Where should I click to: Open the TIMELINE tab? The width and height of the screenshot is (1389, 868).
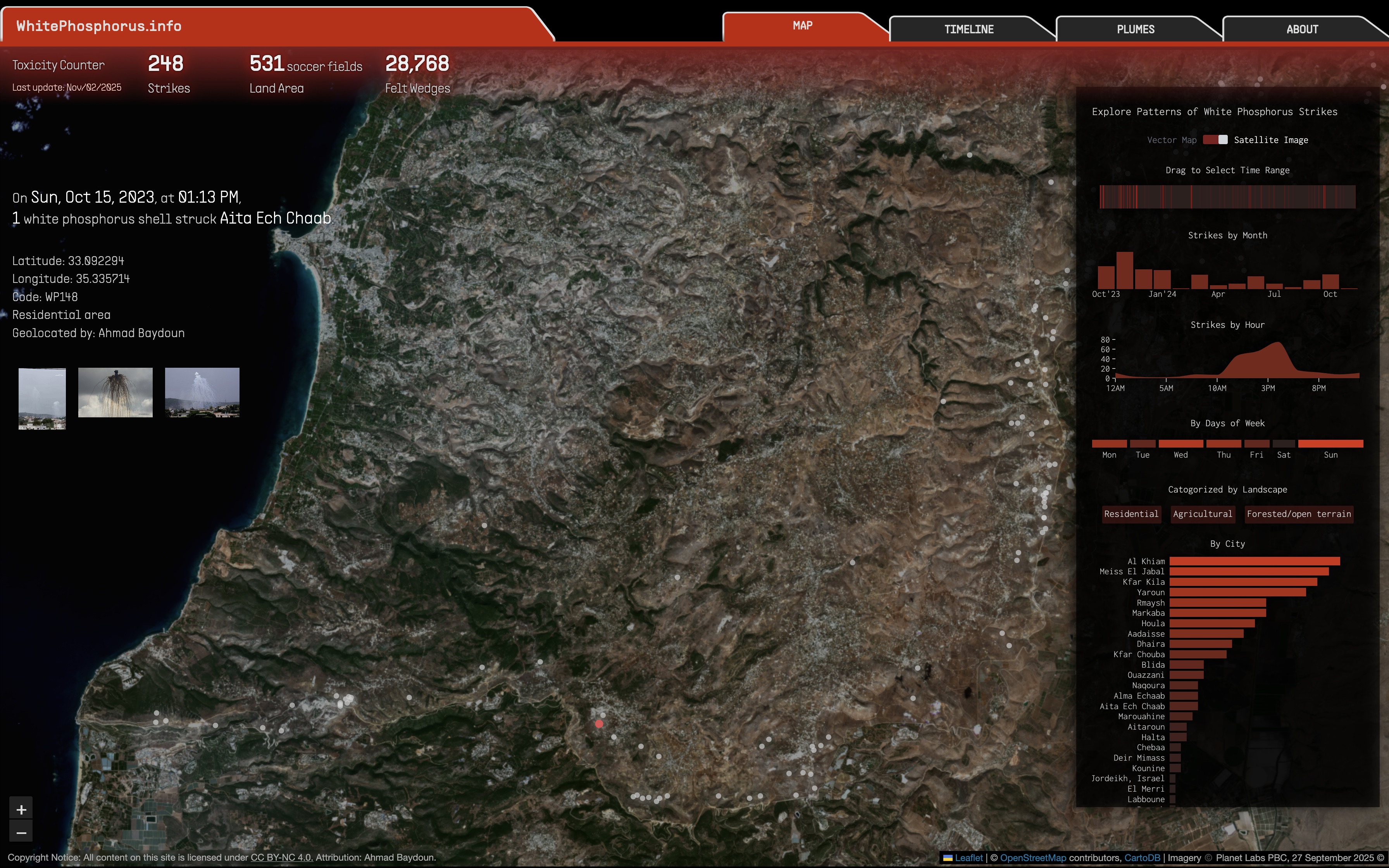pyautogui.click(x=968, y=29)
